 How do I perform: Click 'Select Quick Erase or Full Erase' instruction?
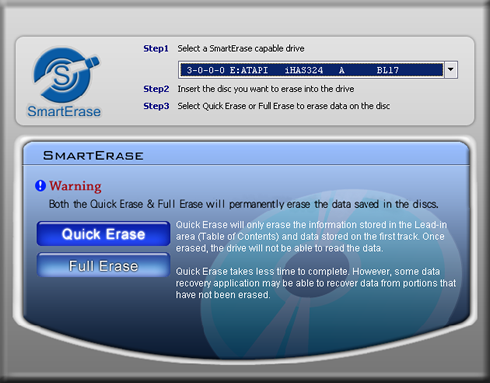(284, 106)
